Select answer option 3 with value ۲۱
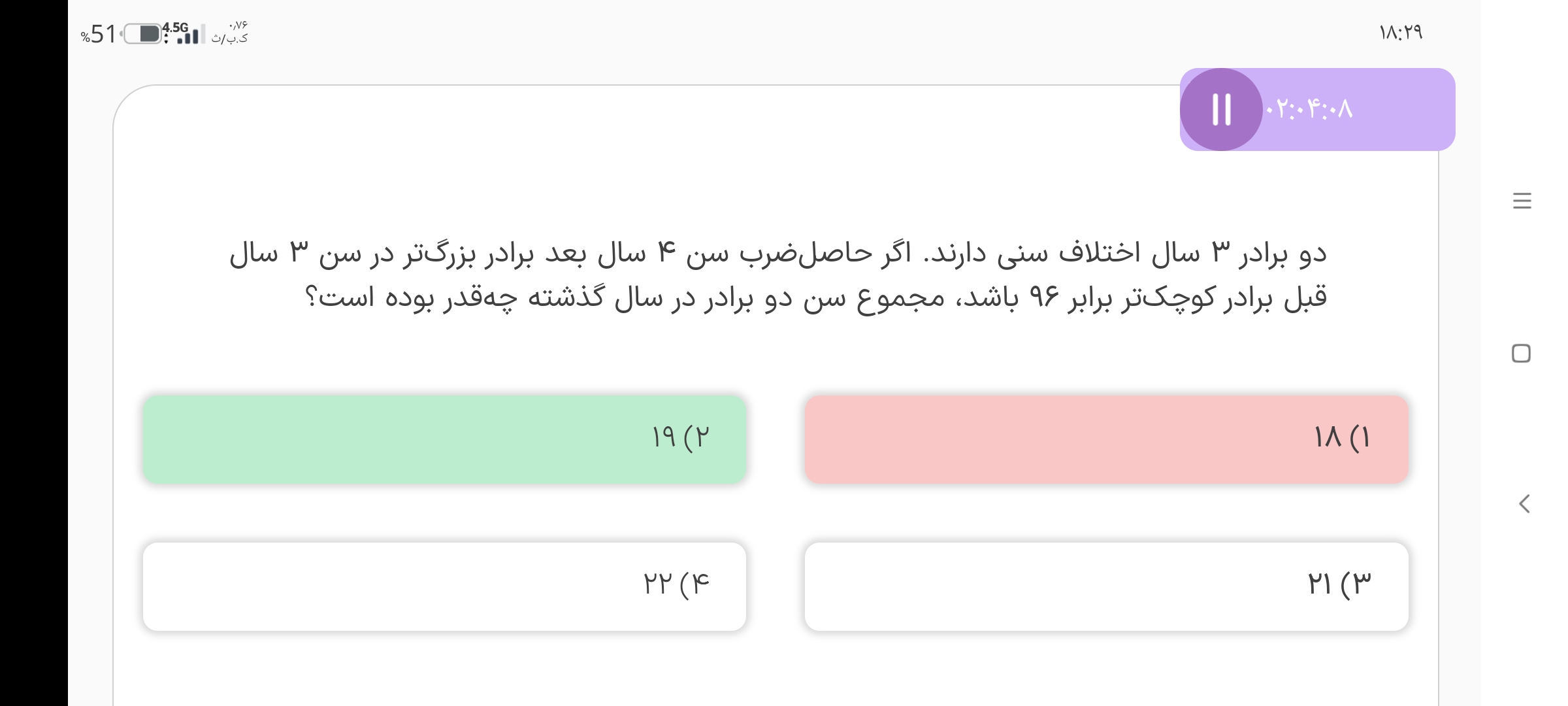Viewport: 1568px width, 706px height. click(x=1106, y=586)
